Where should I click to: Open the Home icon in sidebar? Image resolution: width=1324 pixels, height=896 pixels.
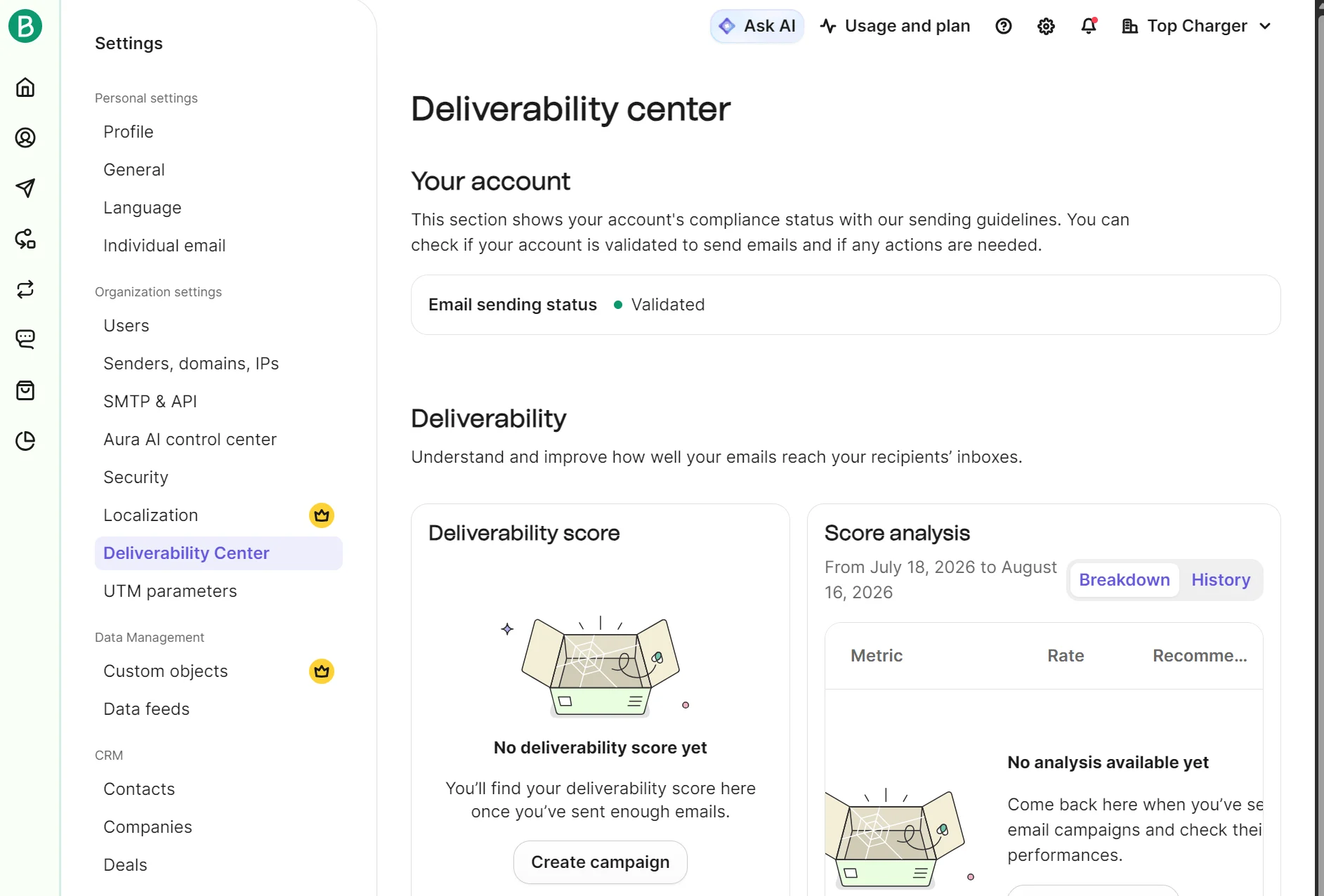25,87
